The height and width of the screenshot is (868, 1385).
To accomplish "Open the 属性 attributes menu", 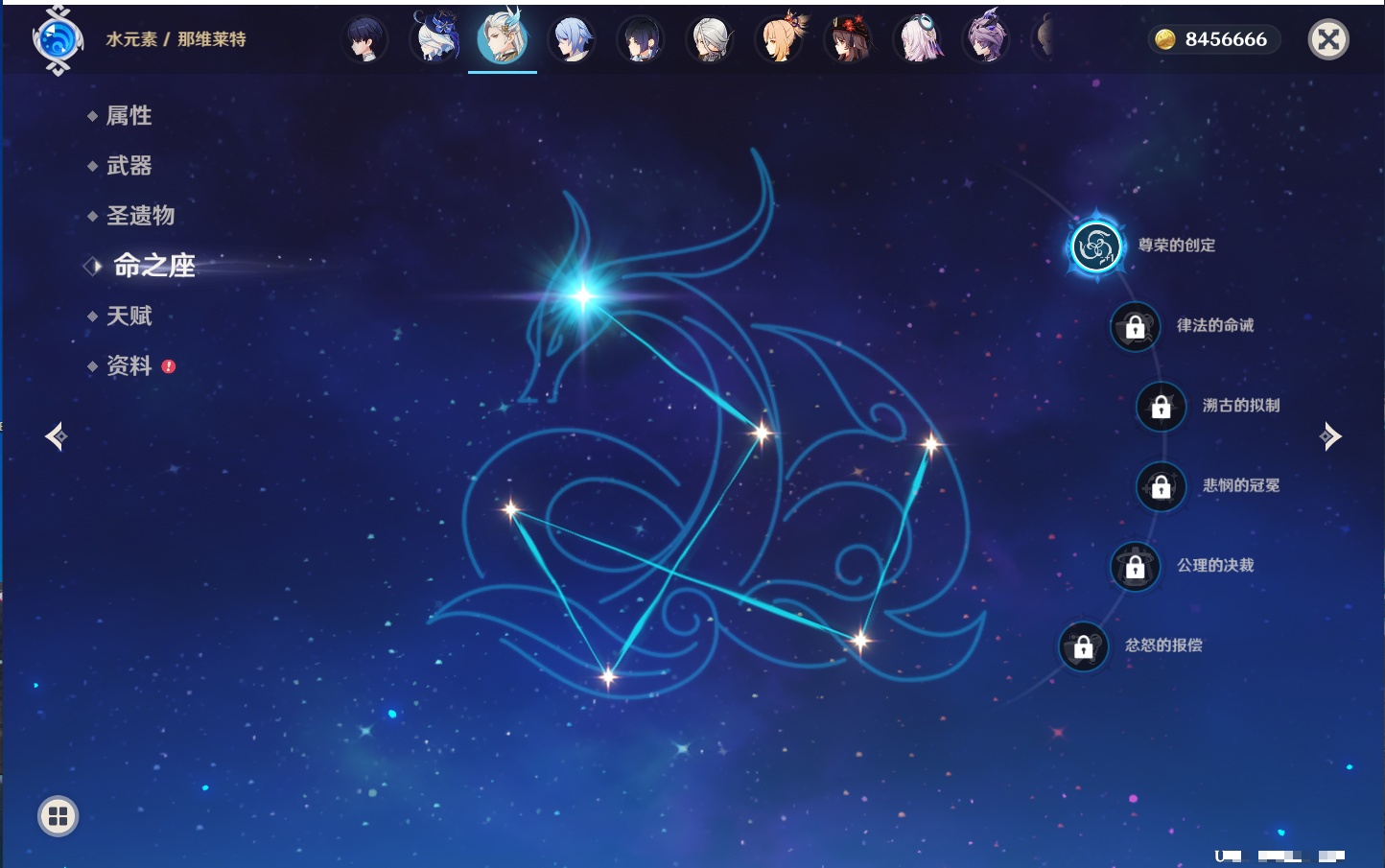I will [x=129, y=116].
